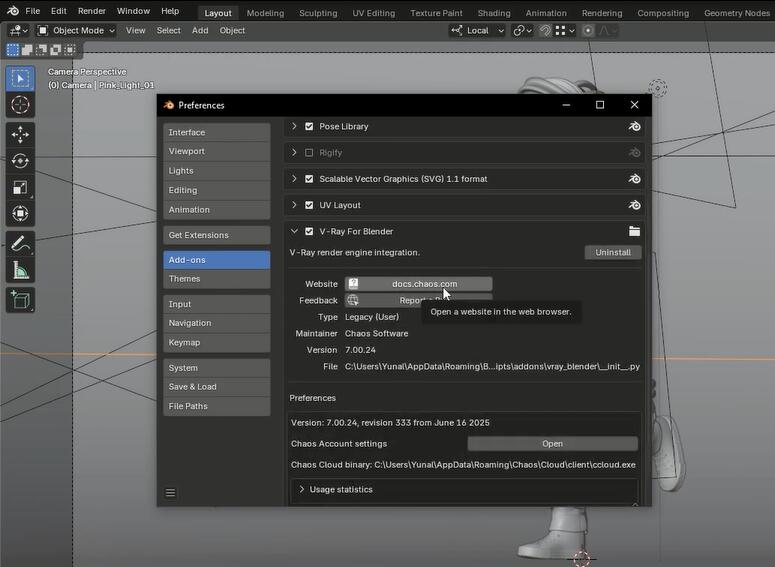Open V-Ray addon folder icon
This screenshot has width=775, height=567.
(635, 231)
